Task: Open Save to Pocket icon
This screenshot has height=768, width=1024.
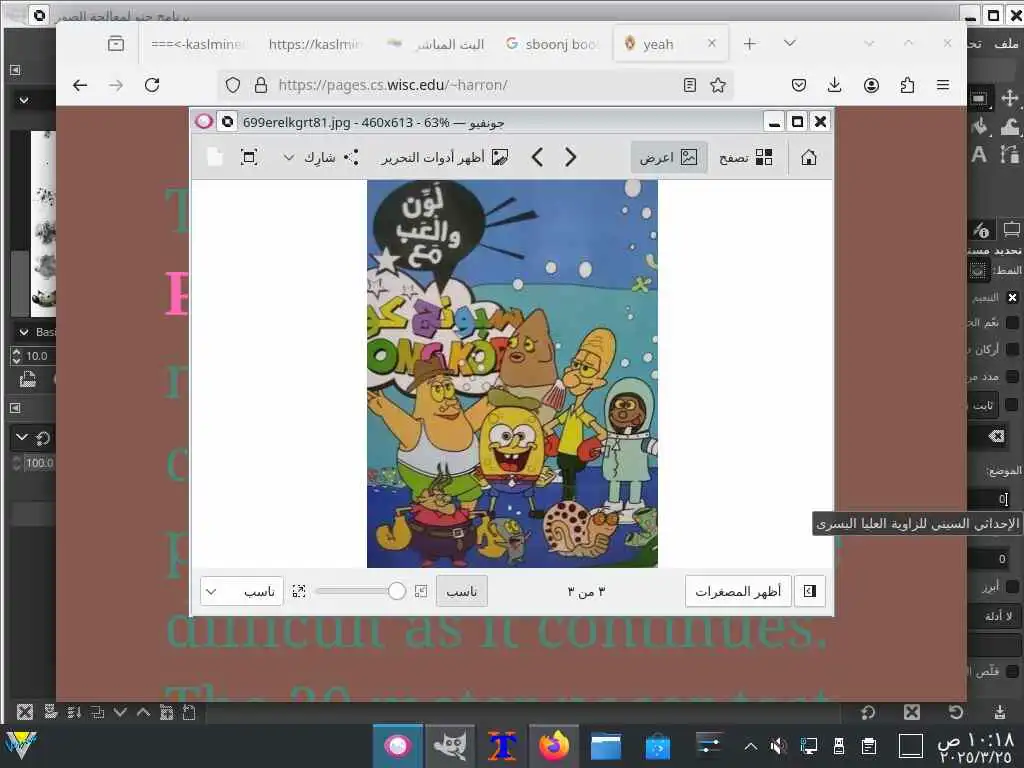Action: click(x=798, y=85)
